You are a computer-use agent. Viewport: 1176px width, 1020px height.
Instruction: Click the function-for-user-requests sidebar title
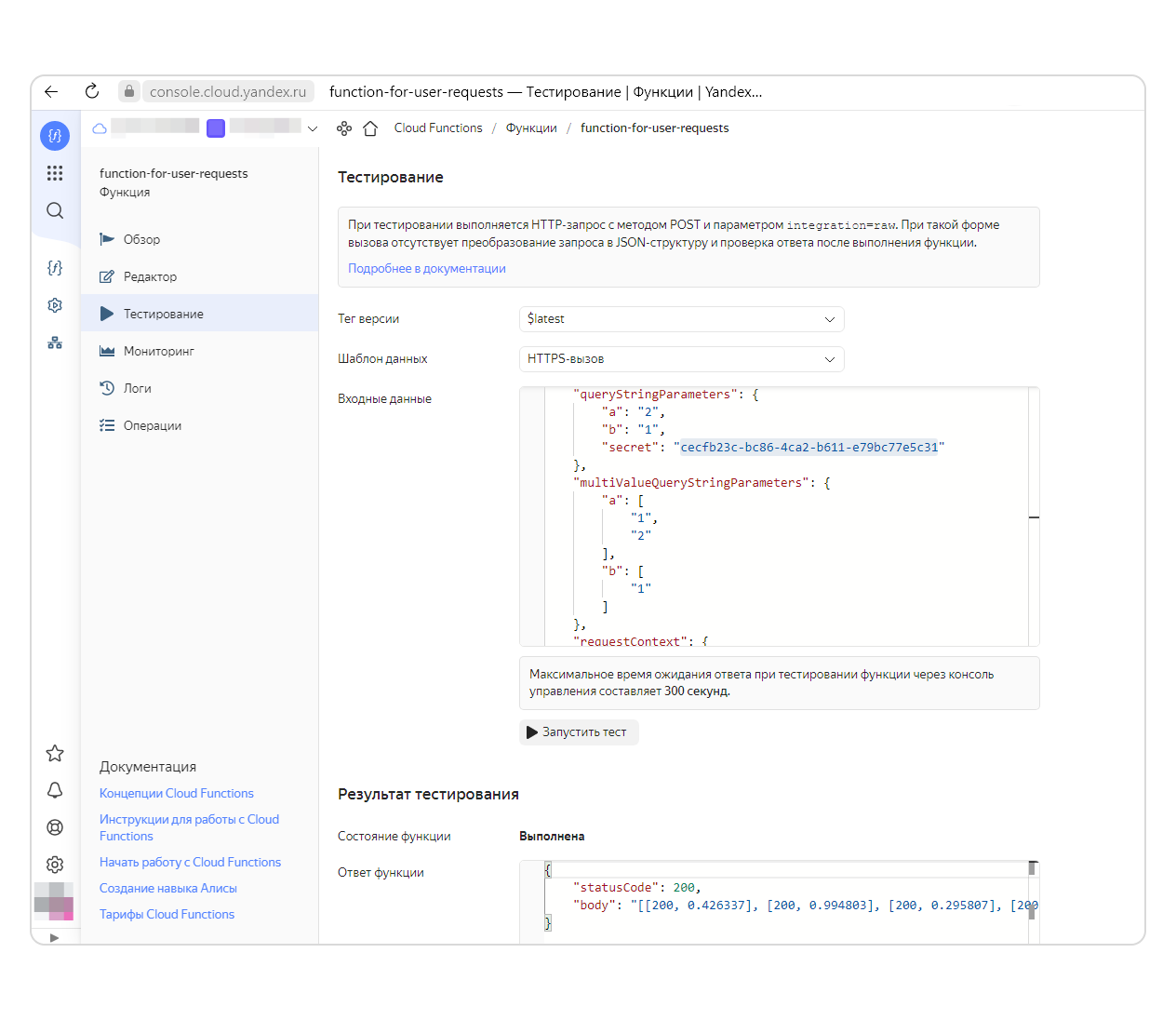coord(174,173)
